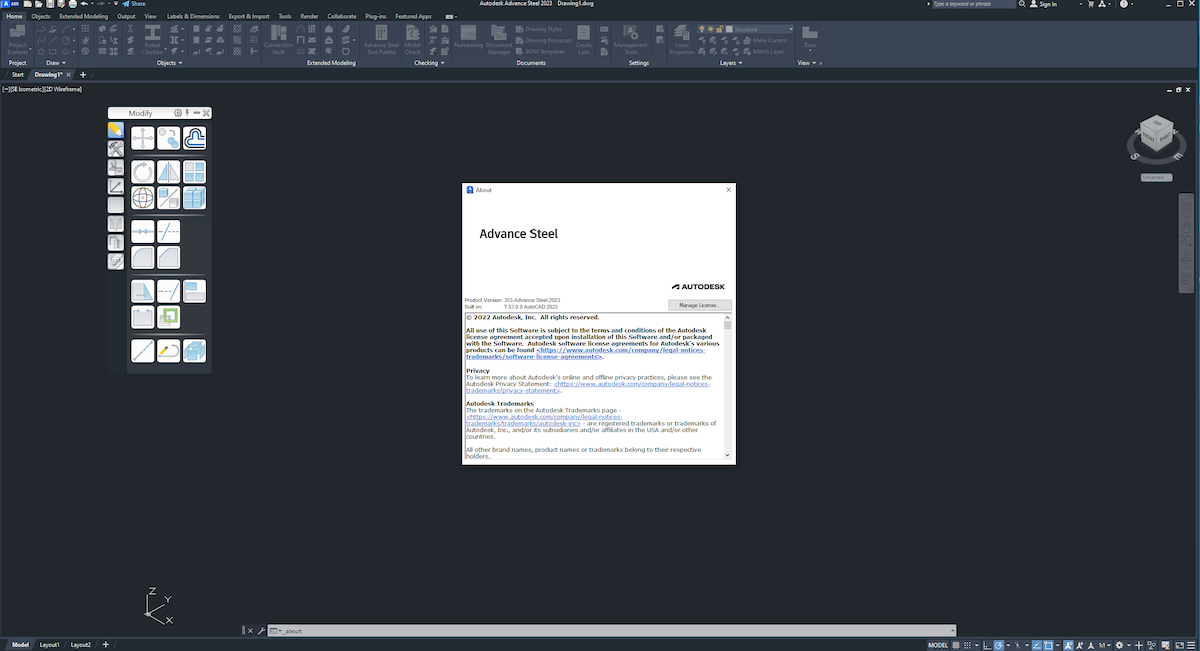
Task: Expand the Layers panel dropdown
Action: coord(742,63)
